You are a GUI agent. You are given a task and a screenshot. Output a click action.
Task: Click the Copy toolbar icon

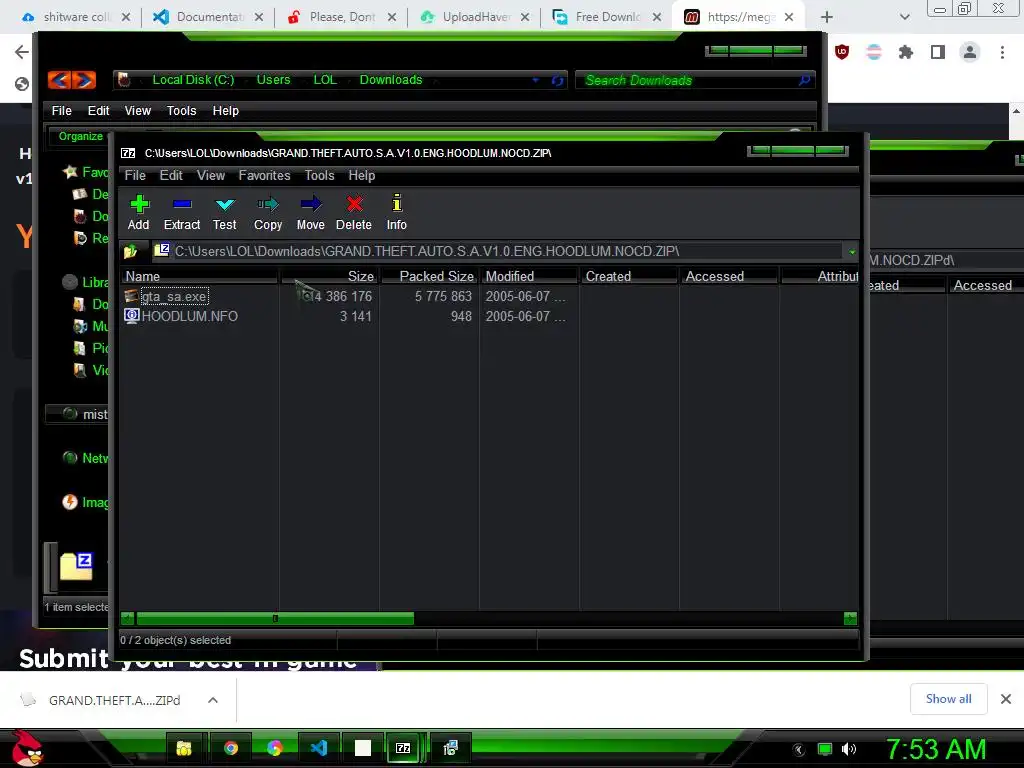coord(268,204)
